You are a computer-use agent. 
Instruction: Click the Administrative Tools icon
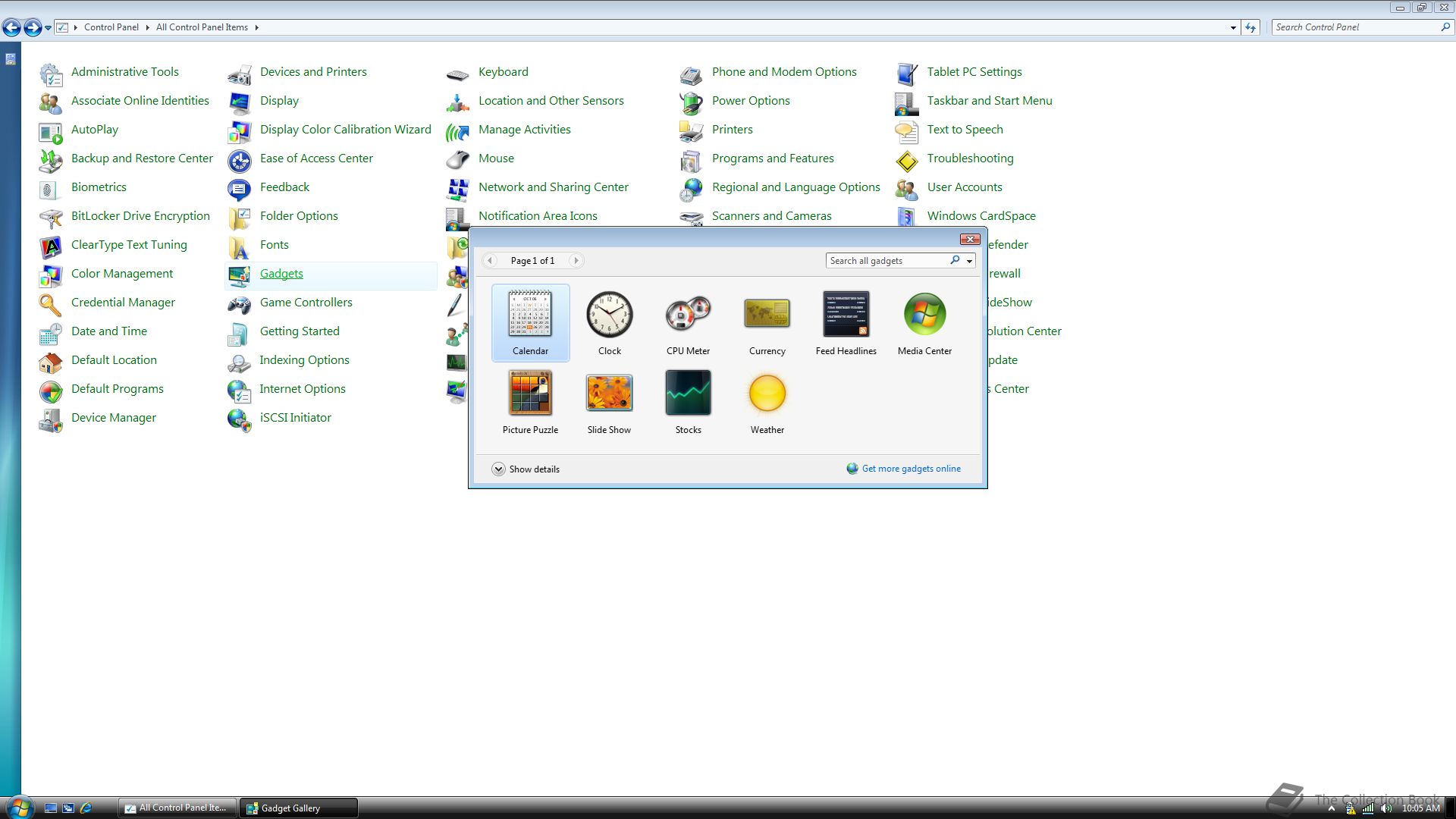tap(51, 74)
